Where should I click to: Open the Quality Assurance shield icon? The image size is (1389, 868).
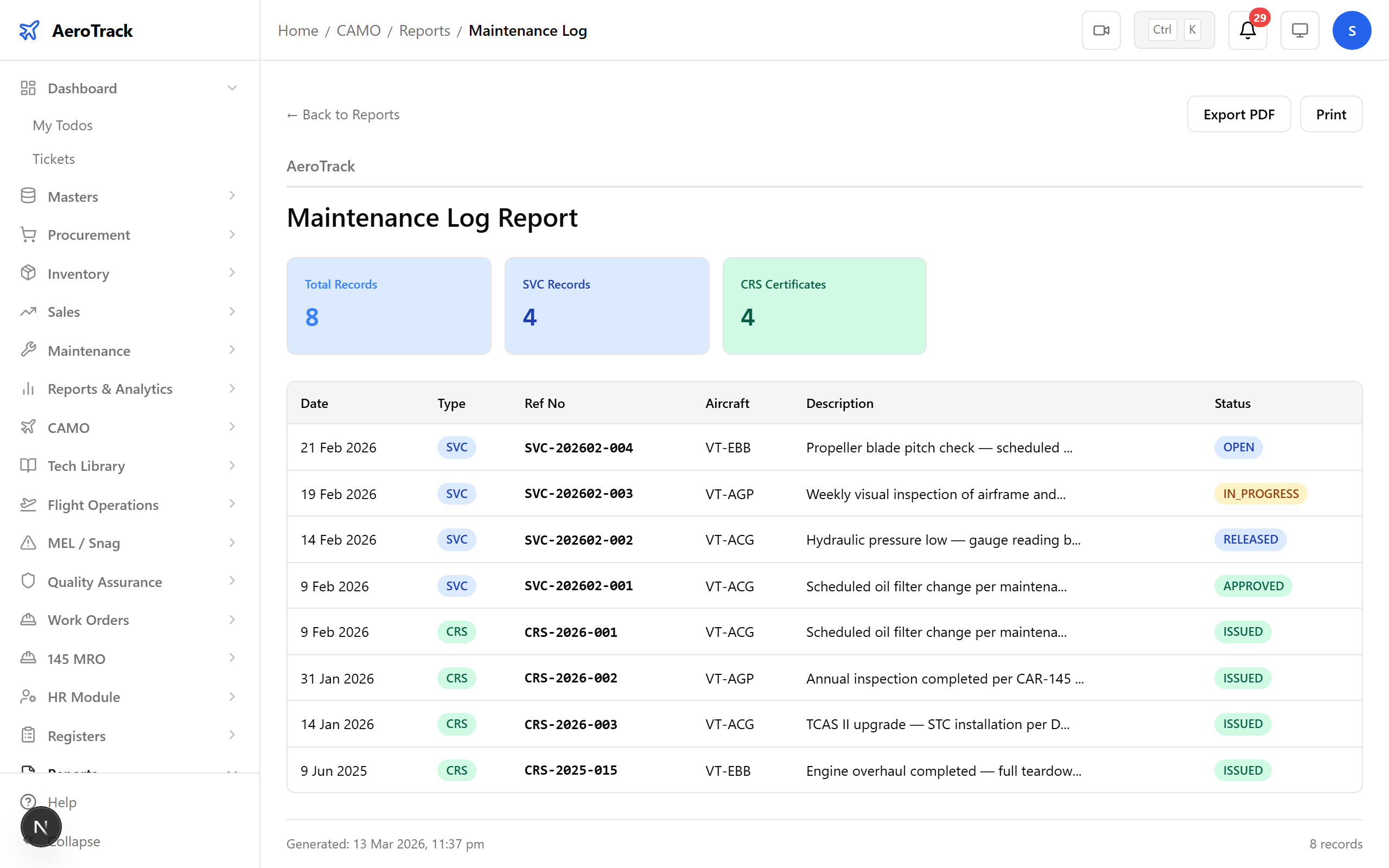point(28,581)
